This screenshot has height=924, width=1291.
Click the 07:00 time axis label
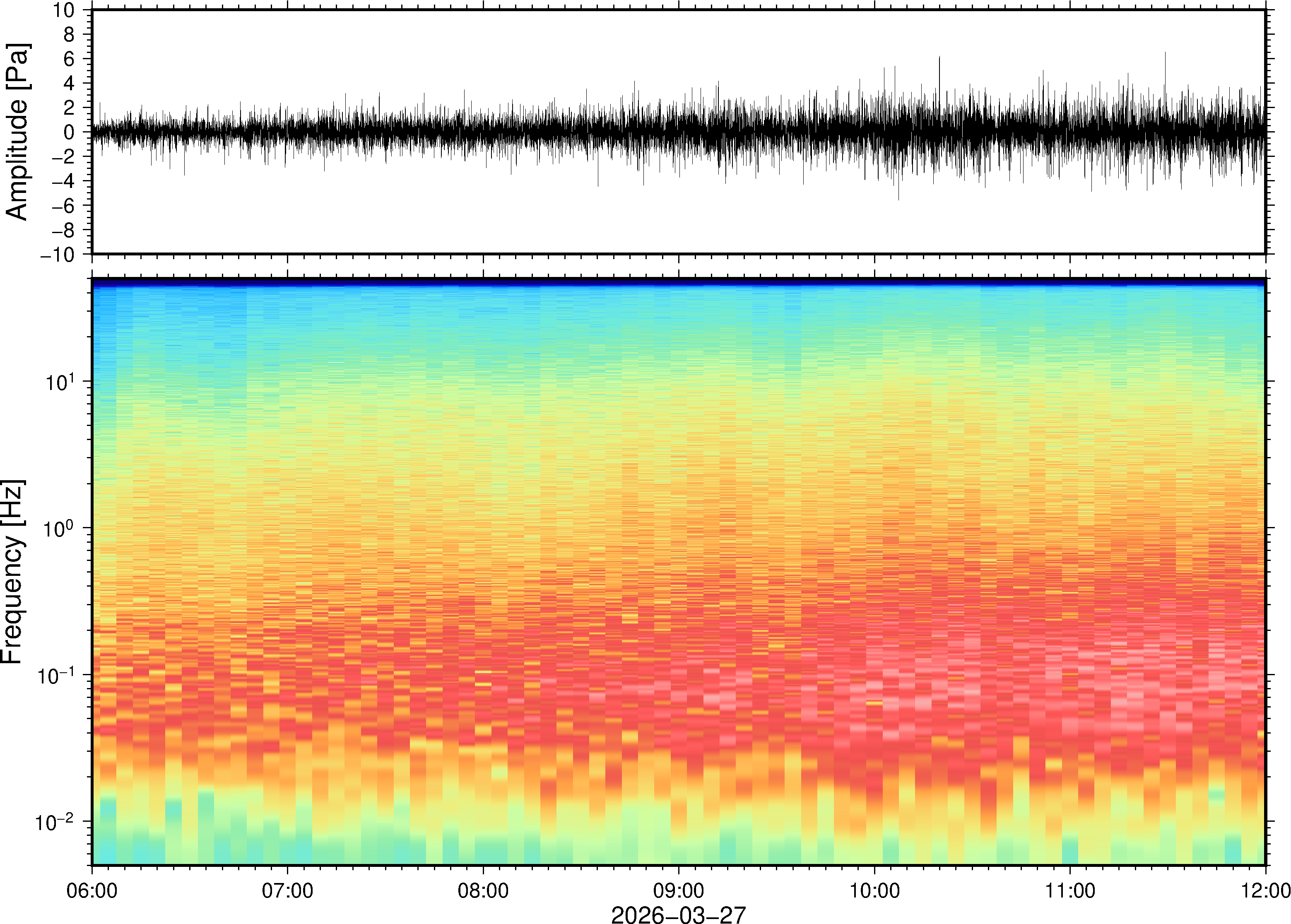click(287, 890)
